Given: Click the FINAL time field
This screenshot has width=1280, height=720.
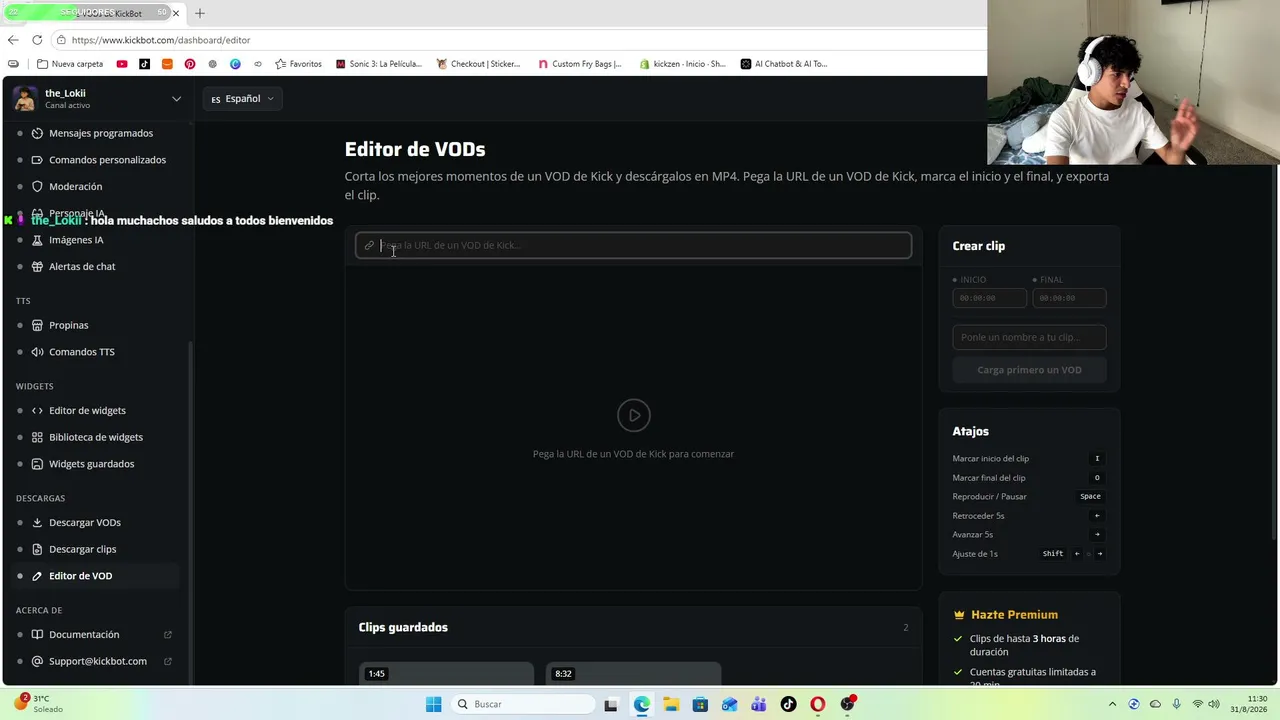Looking at the screenshot, I should tap(1069, 298).
